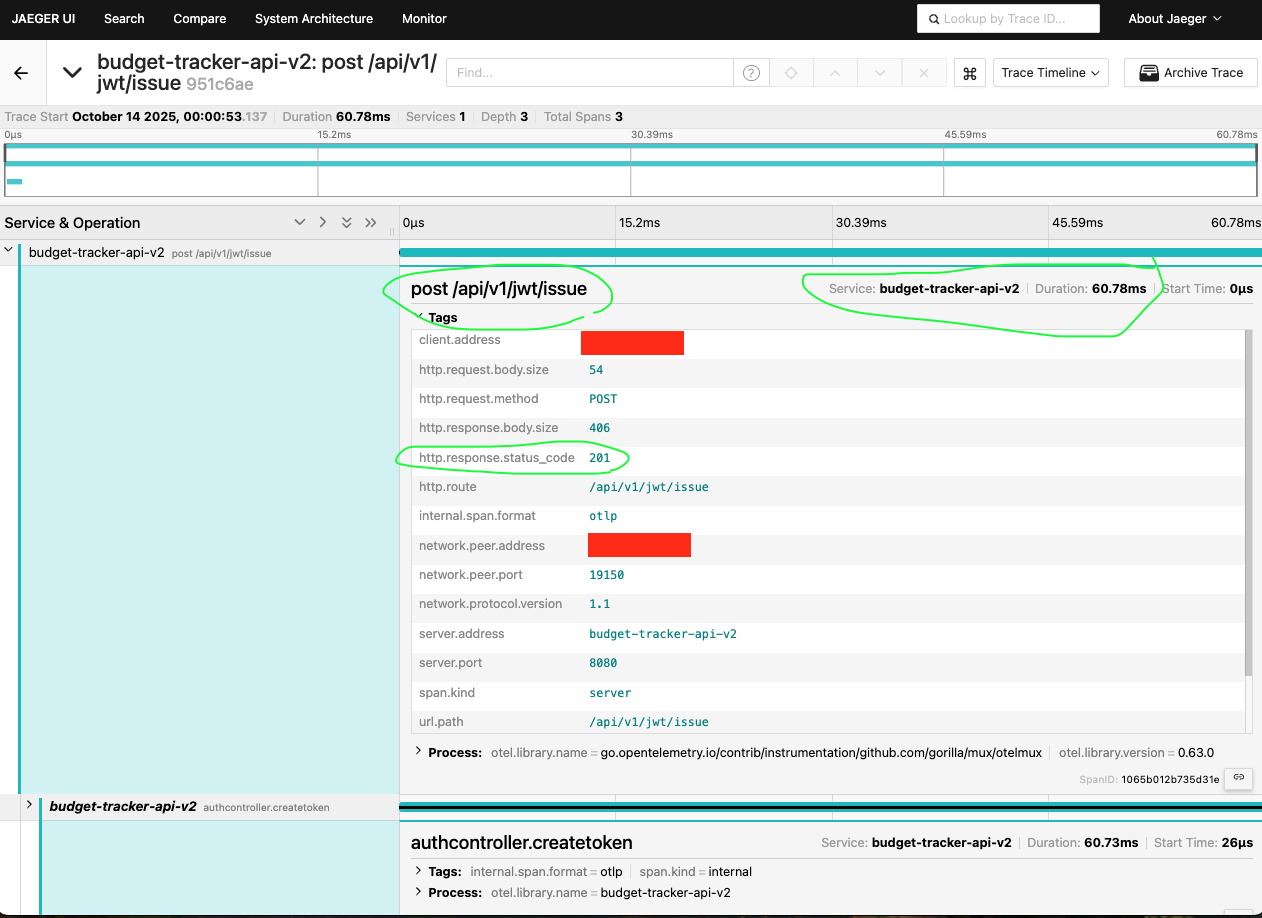This screenshot has height=918, width=1262.
Task: Open the Compare page in navbar
Action: tap(199, 18)
